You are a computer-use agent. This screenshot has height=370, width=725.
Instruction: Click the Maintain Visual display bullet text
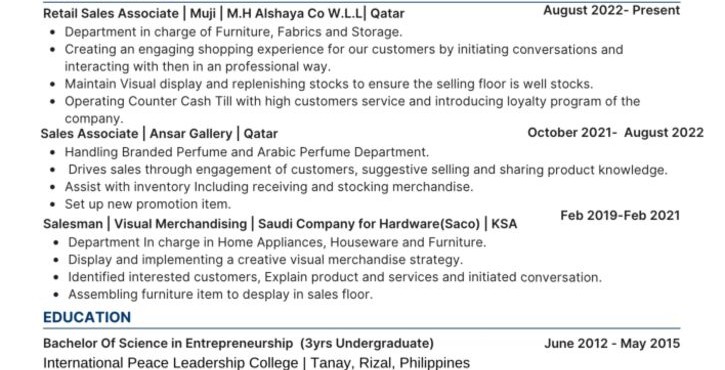point(329,84)
